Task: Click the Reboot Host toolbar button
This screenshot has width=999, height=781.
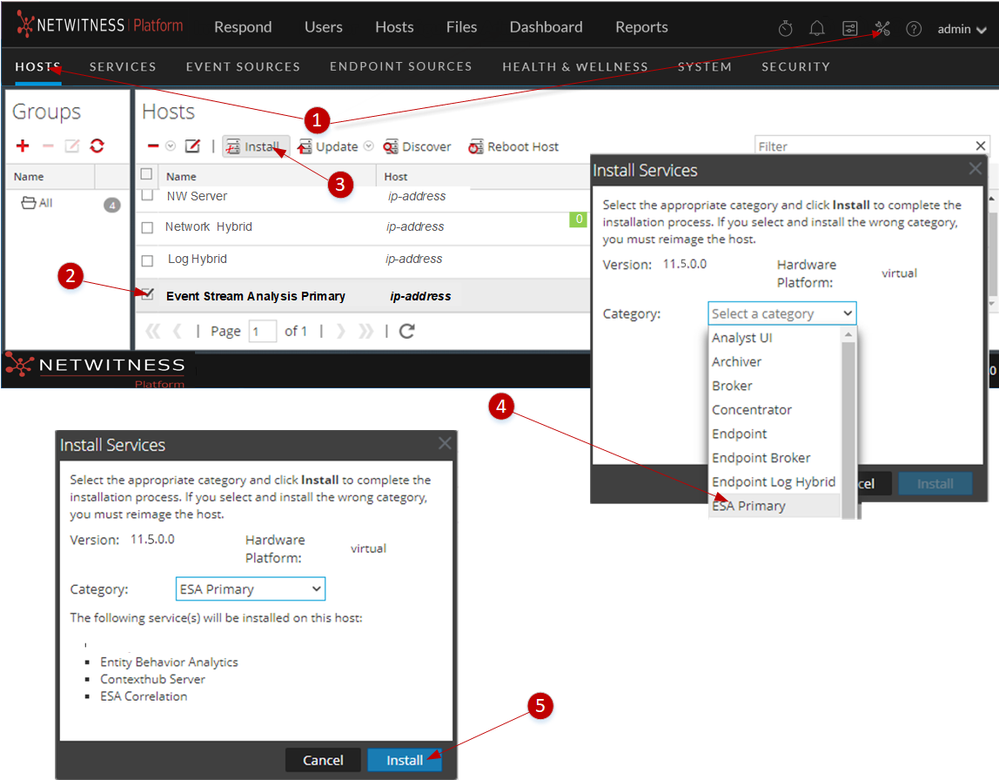Action: pyautogui.click(x=513, y=147)
